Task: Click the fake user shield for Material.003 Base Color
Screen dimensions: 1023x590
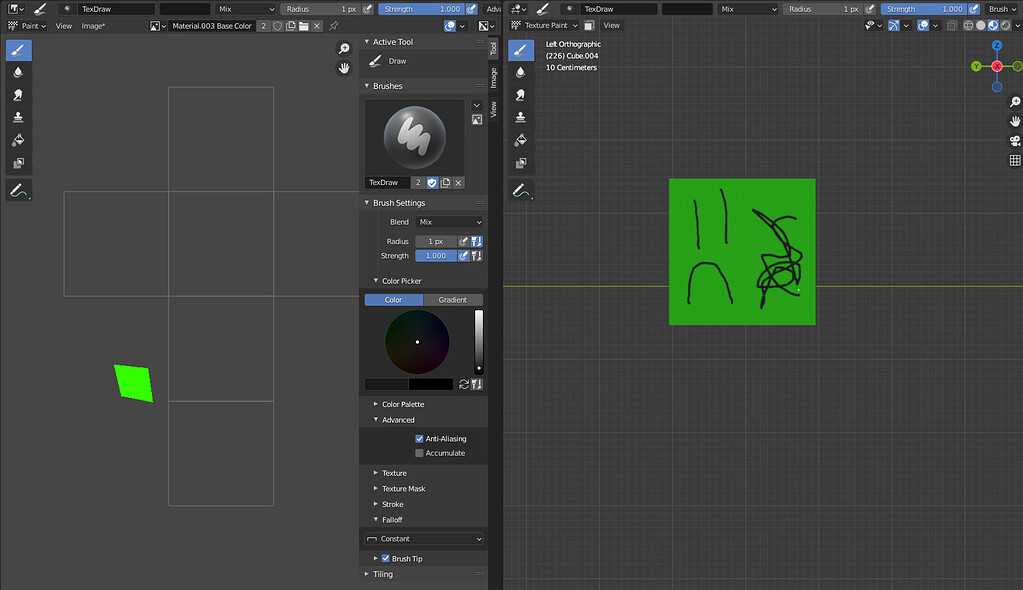Action: click(277, 26)
